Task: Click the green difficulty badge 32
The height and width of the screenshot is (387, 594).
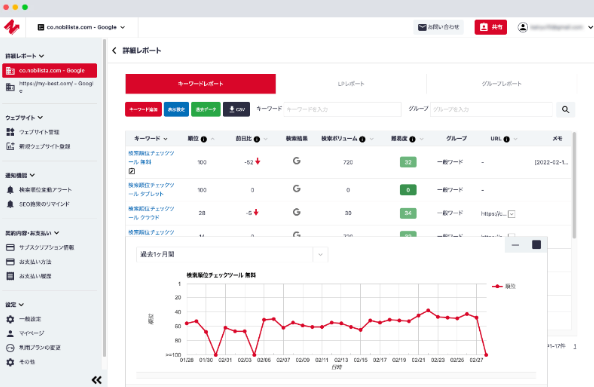Action: point(408,162)
